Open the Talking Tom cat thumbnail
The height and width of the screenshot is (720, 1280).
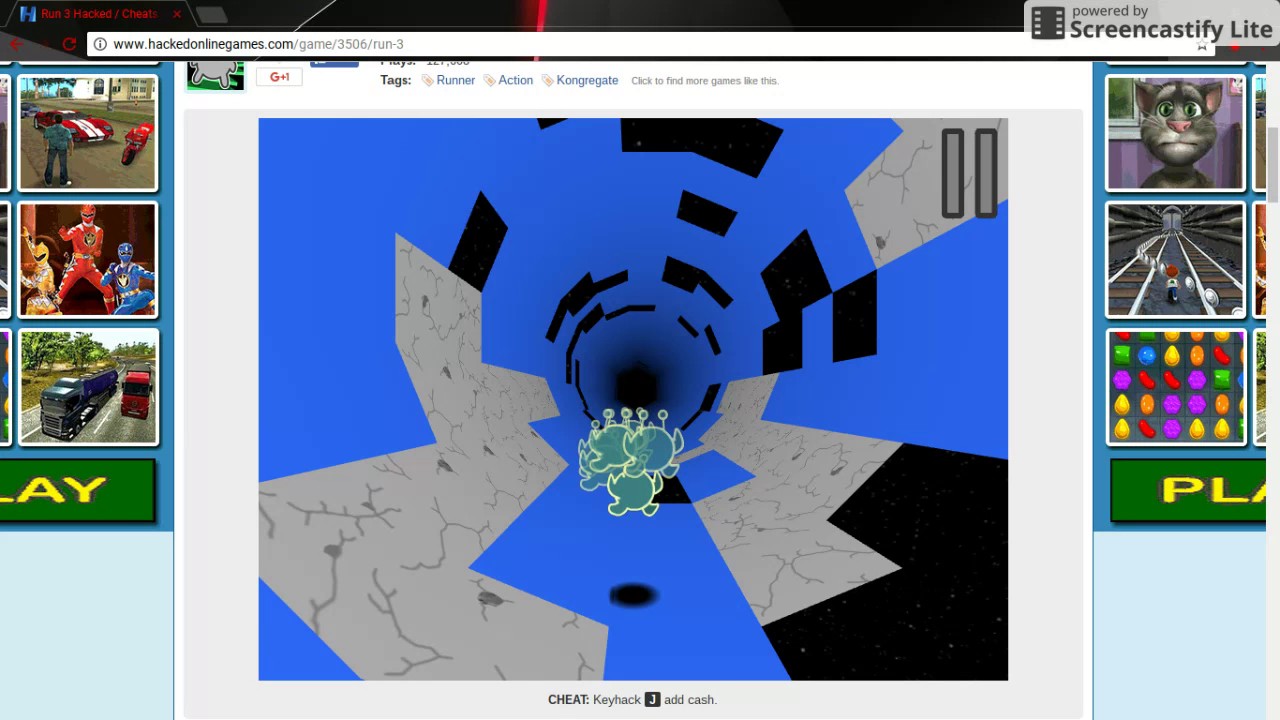tap(1175, 132)
